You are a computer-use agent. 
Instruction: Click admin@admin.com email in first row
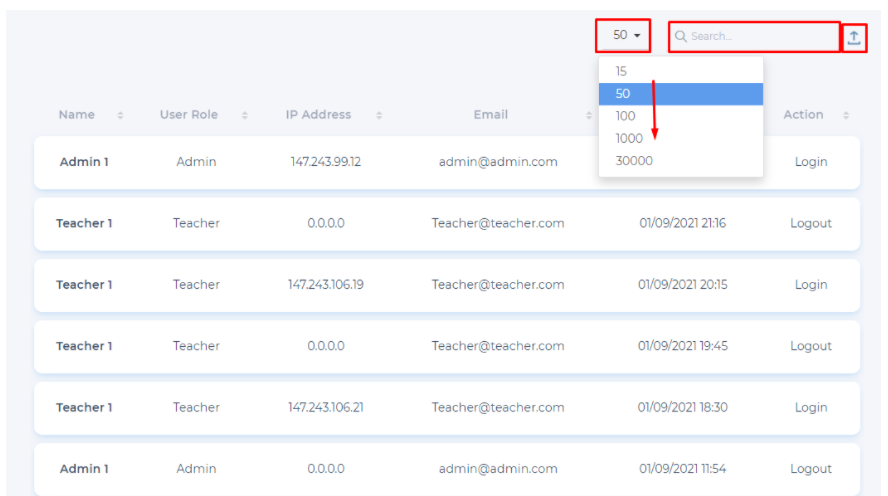tap(497, 162)
